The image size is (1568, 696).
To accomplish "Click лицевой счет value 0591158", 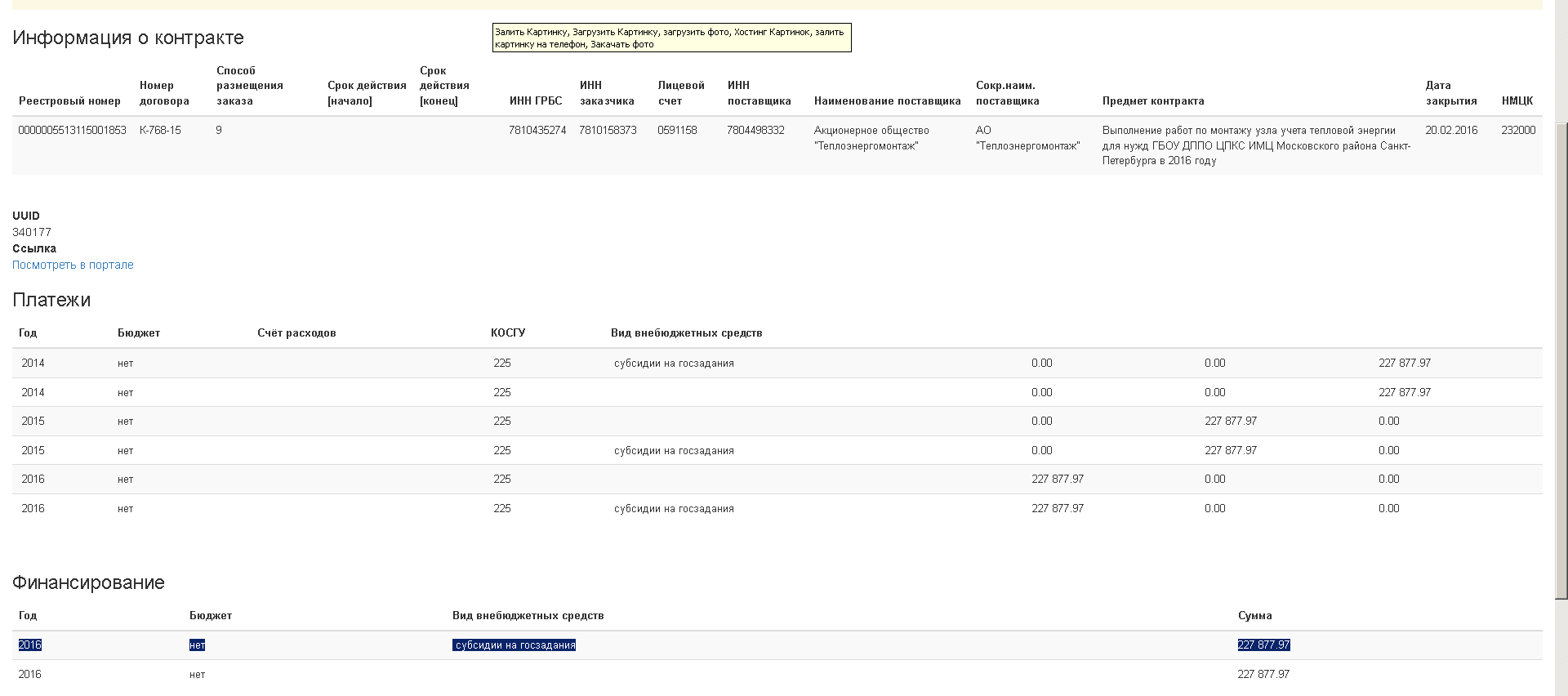I will [677, 130].
